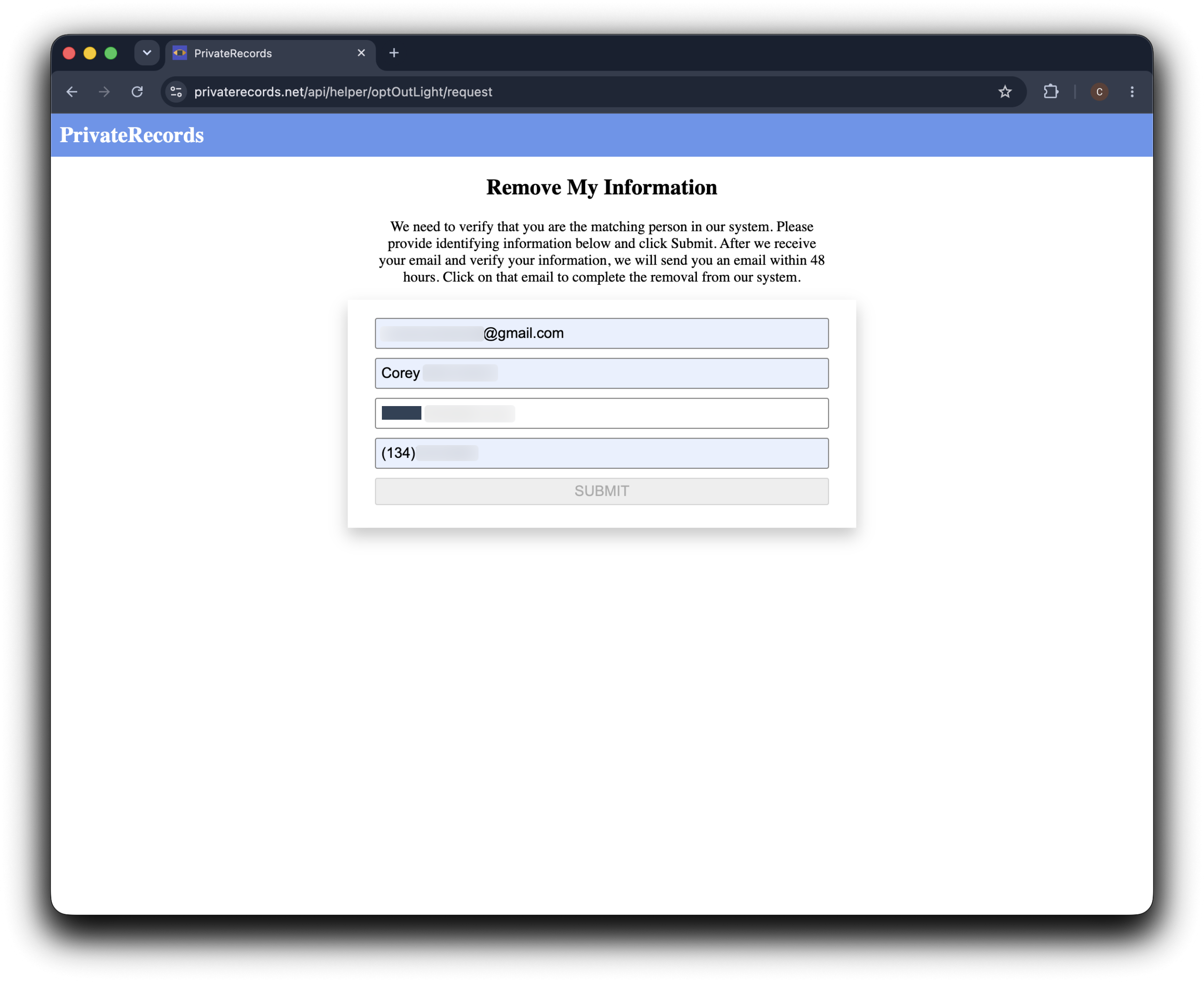1204x982 pixels.
Task: Open a new tab with plus icon
Action: click(x=394, y=53)
